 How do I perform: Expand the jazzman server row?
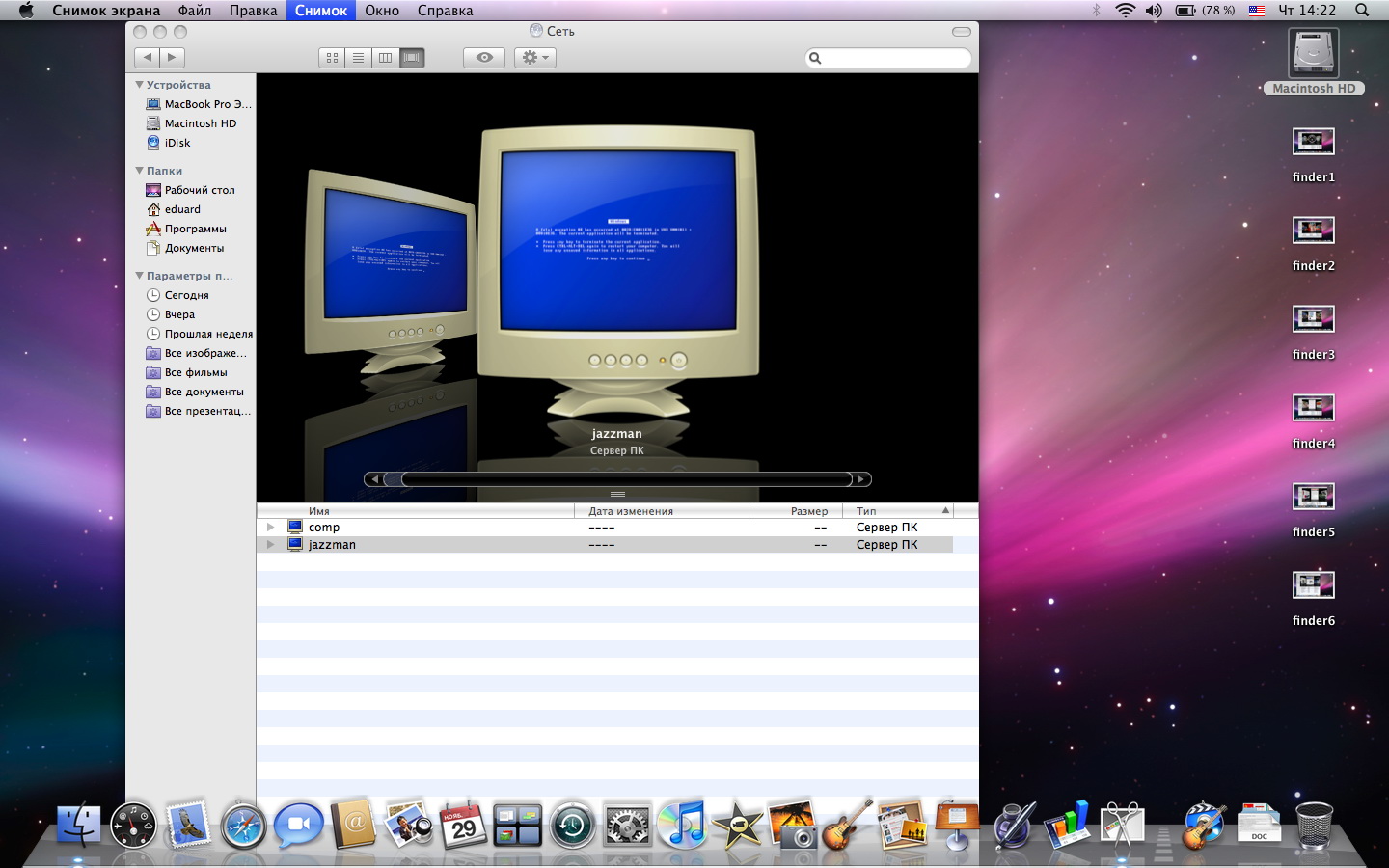pos(271,545)
